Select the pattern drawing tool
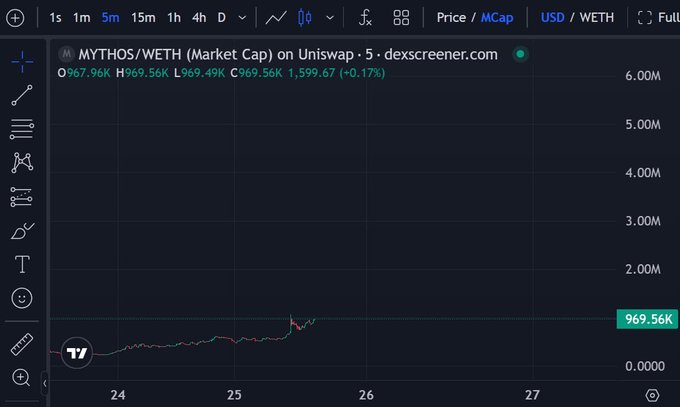This screenshot has width=680, height=407. [22, 163]
